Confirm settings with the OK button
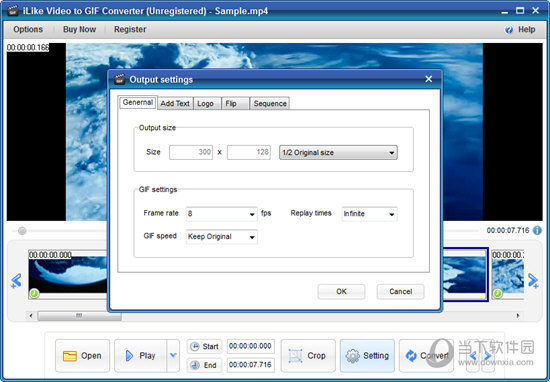 click(x=341, y=291)
